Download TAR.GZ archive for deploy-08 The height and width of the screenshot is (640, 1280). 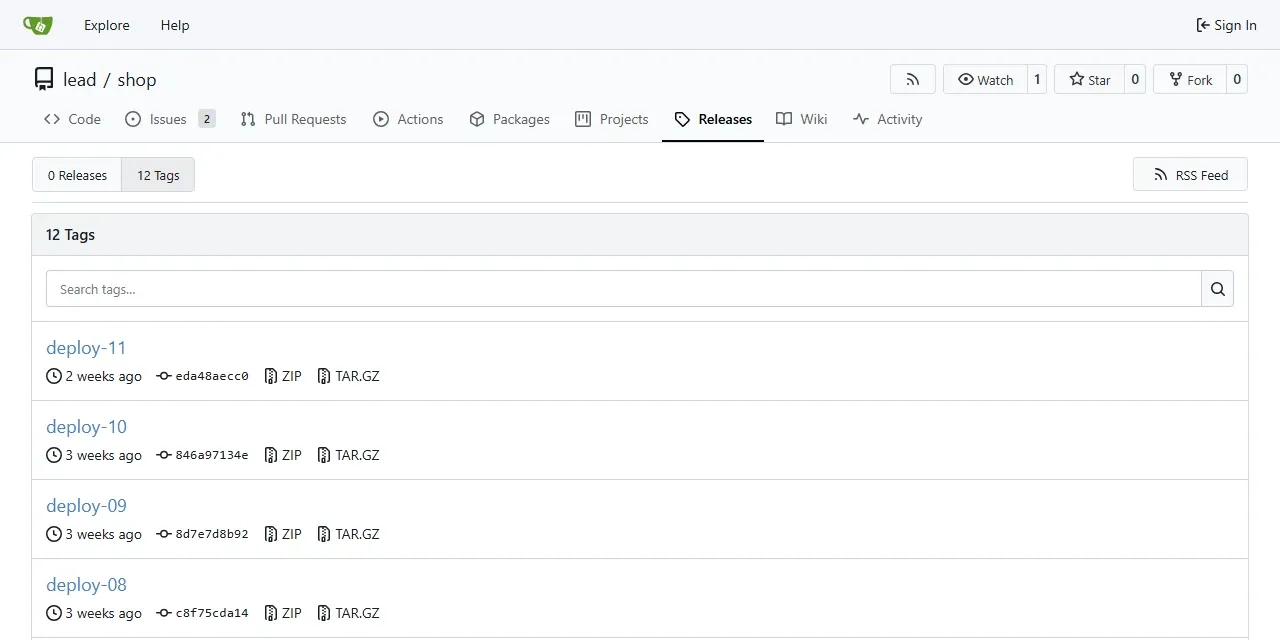click(x=348, y=613)
